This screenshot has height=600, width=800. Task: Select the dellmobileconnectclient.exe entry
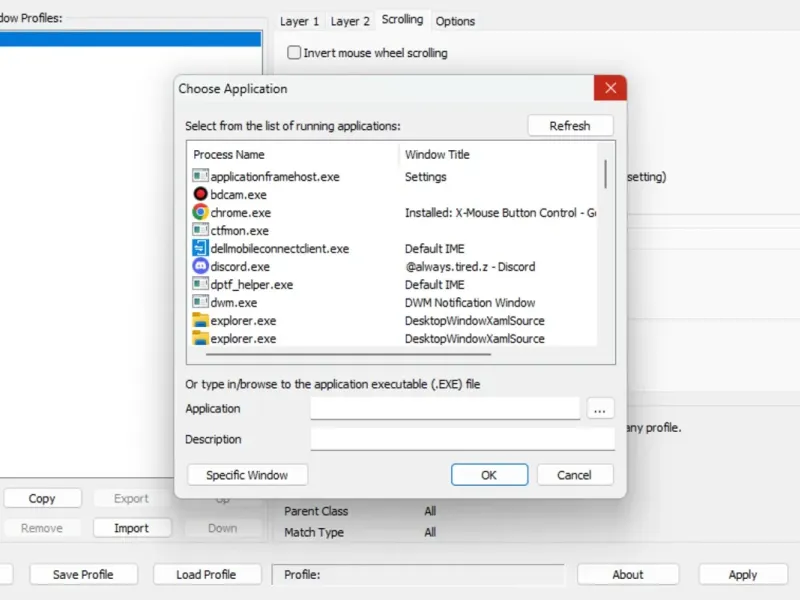[280, 248]
